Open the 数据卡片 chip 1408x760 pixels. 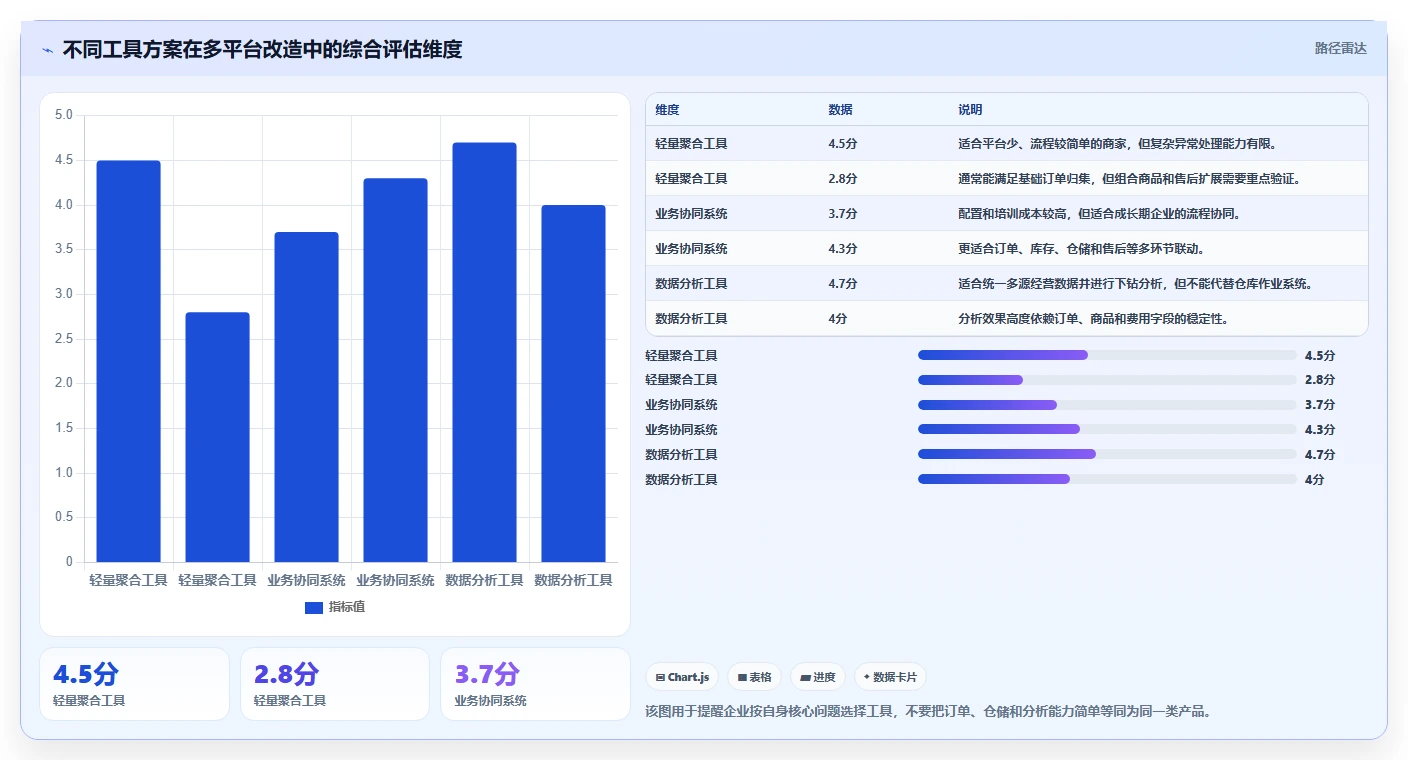click(x=890, y=677)
